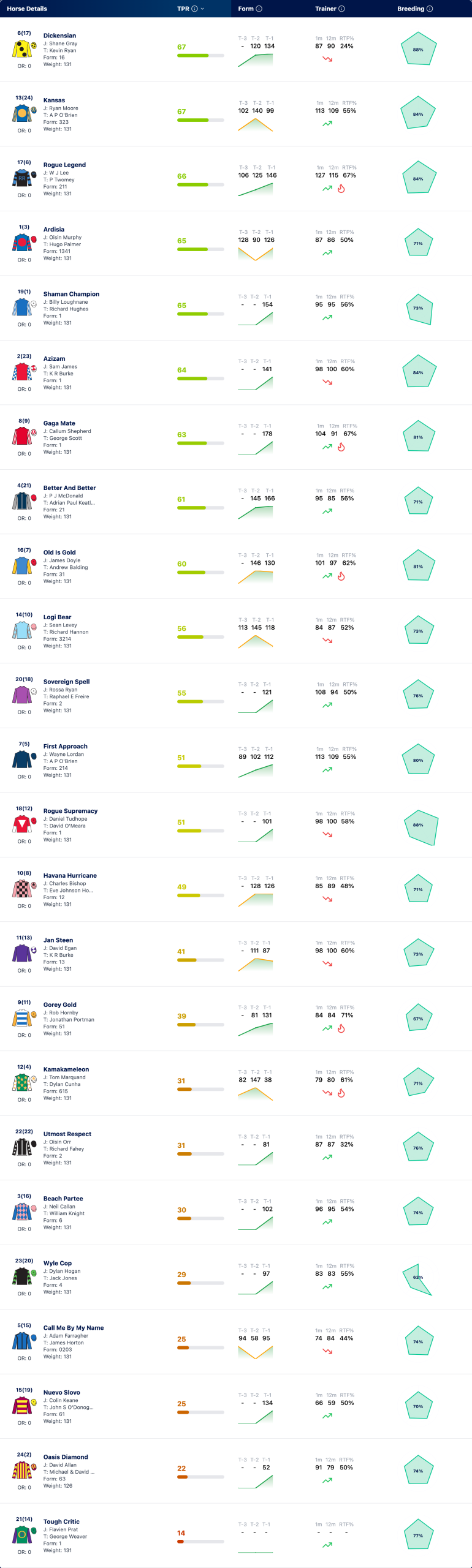Image resolution: width=472 pixels, height=1568 pixels.
Task: Click Wyle Cop's breeding pentagon chart
Action: [417, 1280]
